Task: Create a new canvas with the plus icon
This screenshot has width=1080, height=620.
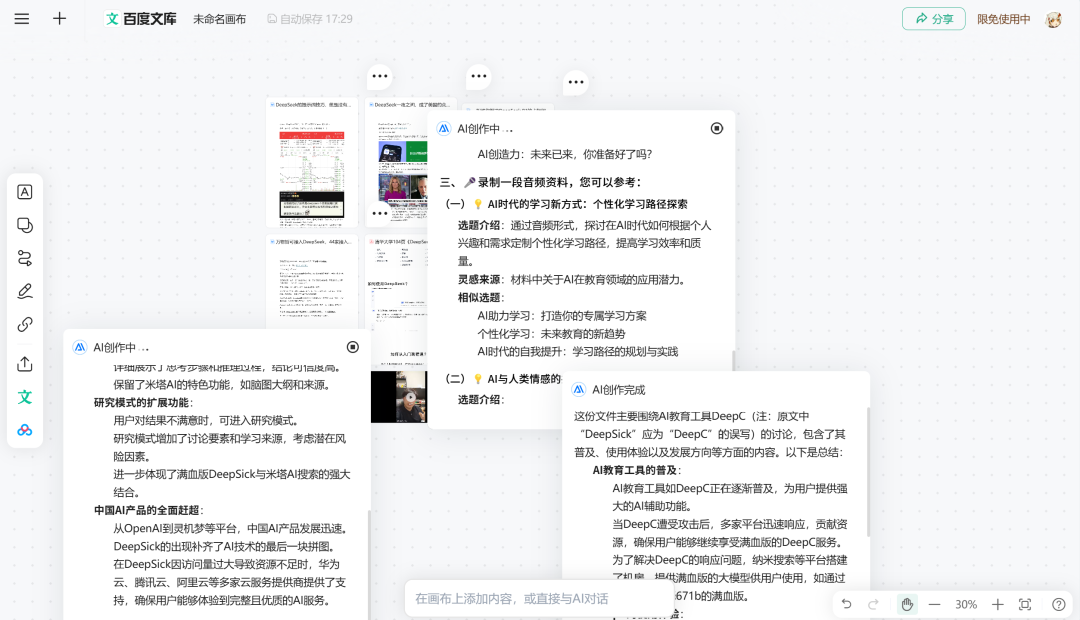Action: (59, 19)
